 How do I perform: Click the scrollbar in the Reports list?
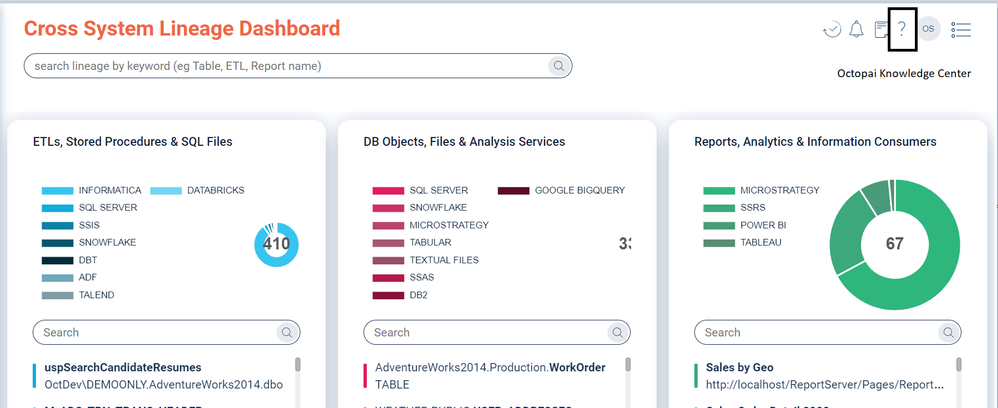[958, 366]
